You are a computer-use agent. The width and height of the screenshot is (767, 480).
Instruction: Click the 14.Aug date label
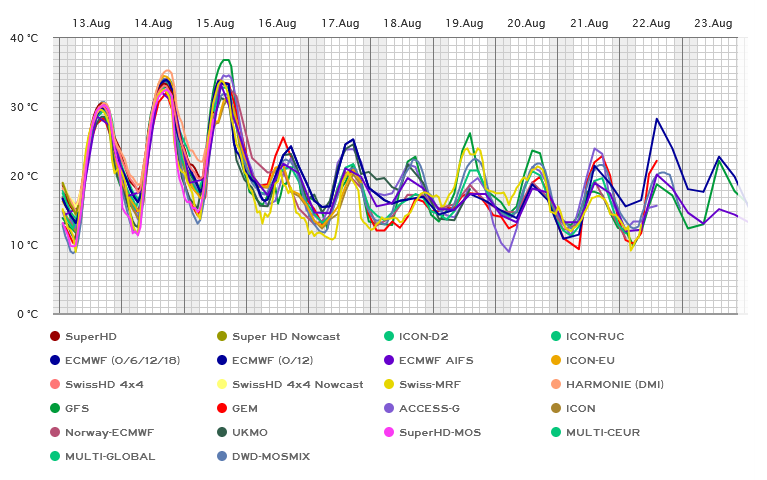tap(153, 23)
